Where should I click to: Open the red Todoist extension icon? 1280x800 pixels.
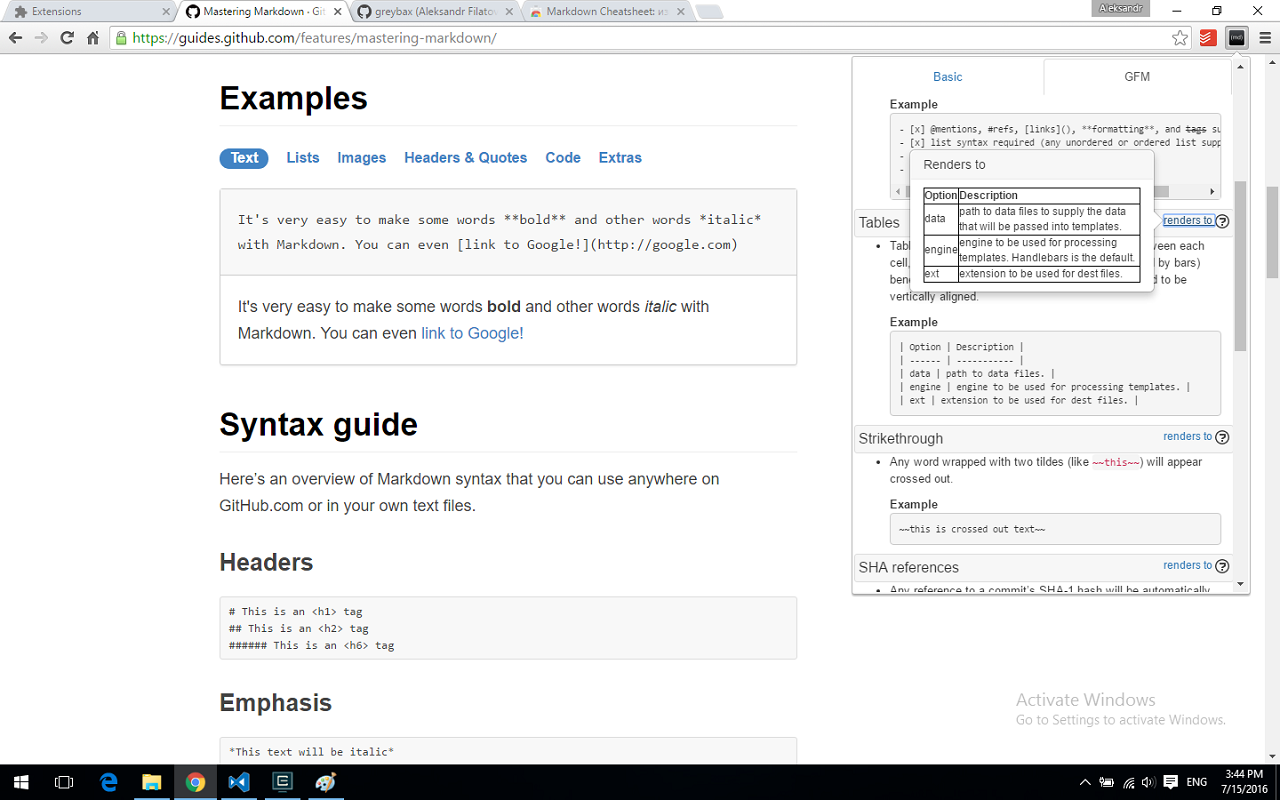1208,38
